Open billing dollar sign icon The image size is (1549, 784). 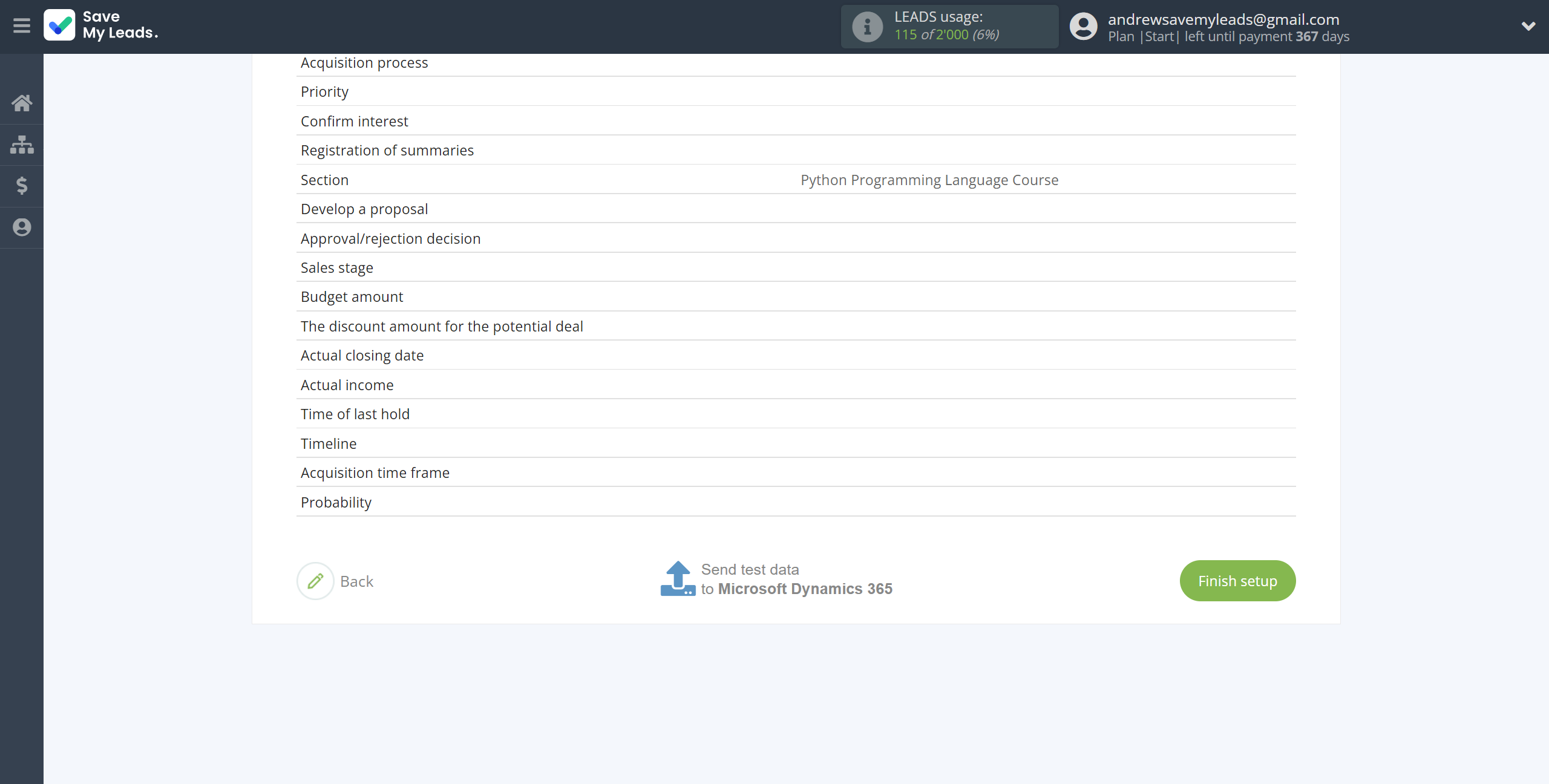[x=22, y=186]
